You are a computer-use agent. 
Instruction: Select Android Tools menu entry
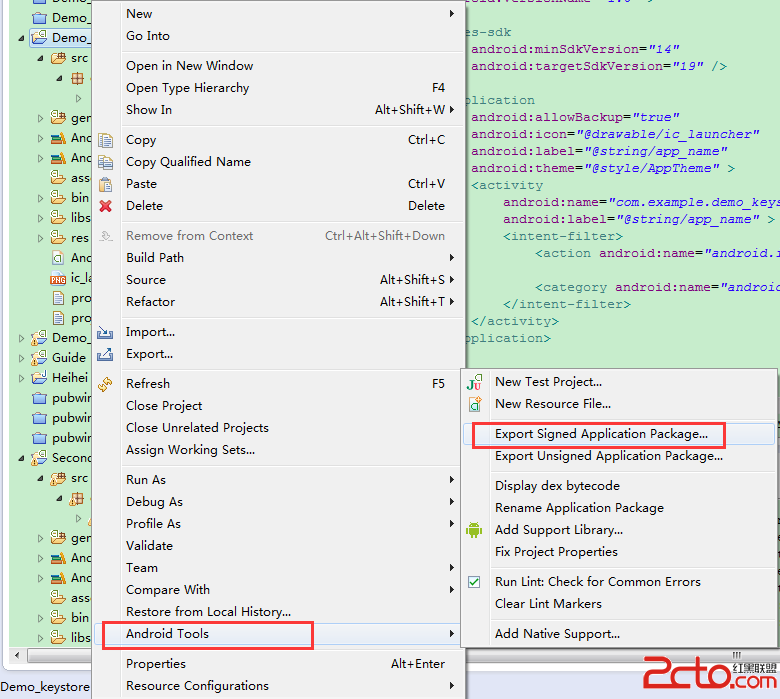[x=279, y=634]
